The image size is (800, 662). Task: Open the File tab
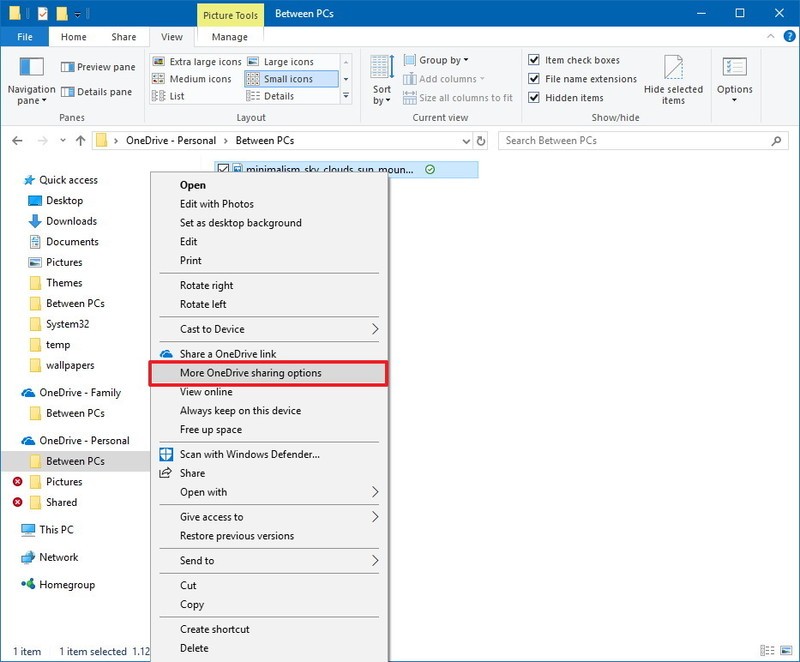tap(24, 37)
